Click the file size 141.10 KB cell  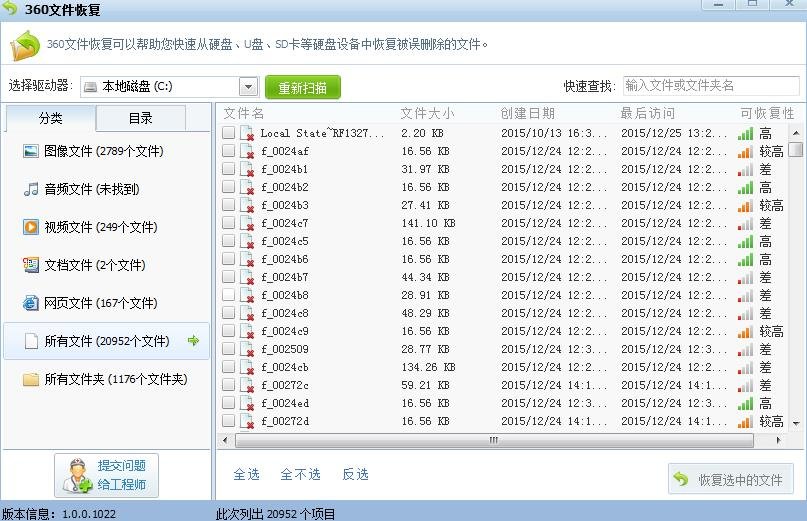pos(428,223)
